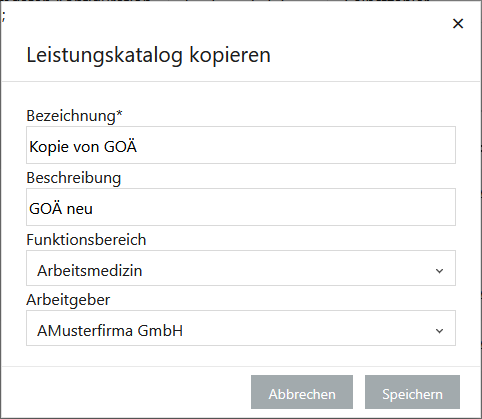Expand the Funktionsbereich dropdown chevron
This screenshot has height=419, width=482.
[439, 271]
